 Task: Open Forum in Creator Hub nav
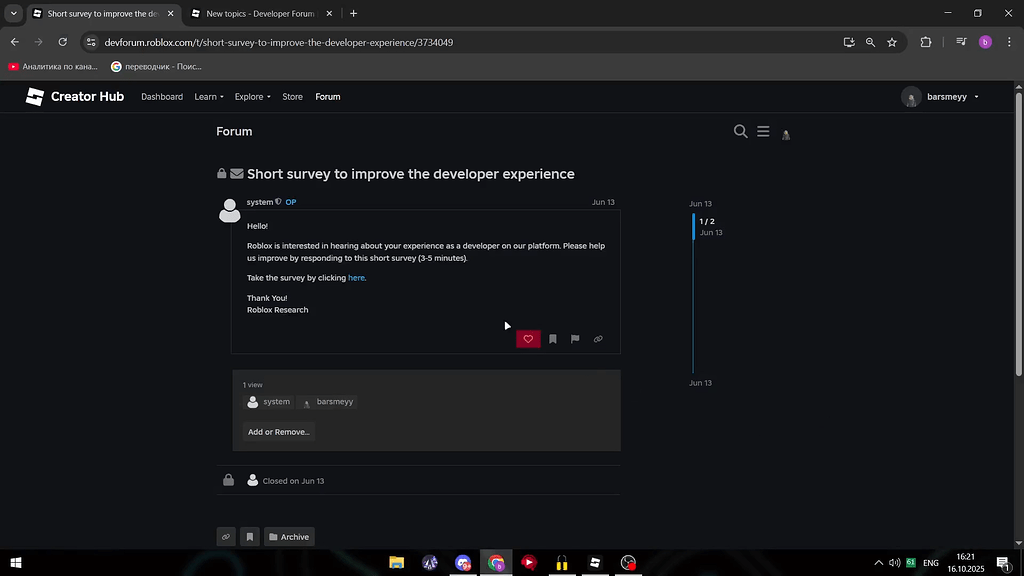pyautogui.click(x=328, y=97)
